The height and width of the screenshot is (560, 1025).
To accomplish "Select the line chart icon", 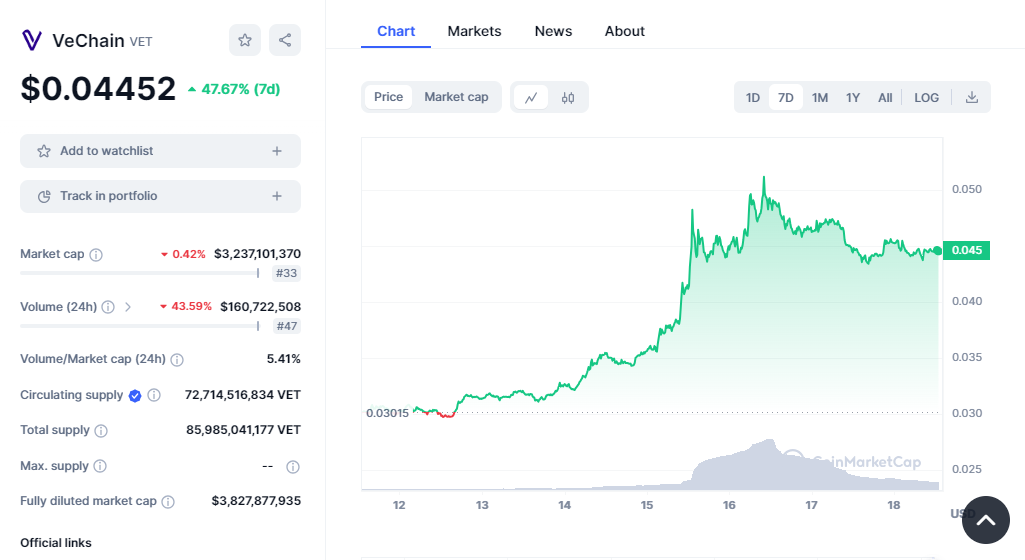I will (531, 97).
